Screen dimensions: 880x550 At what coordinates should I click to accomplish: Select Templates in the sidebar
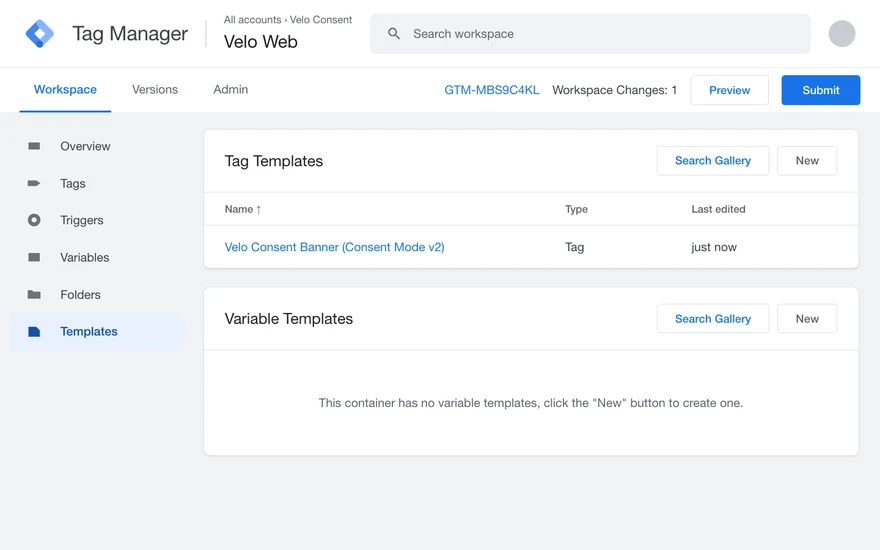(x=98, y=331)
